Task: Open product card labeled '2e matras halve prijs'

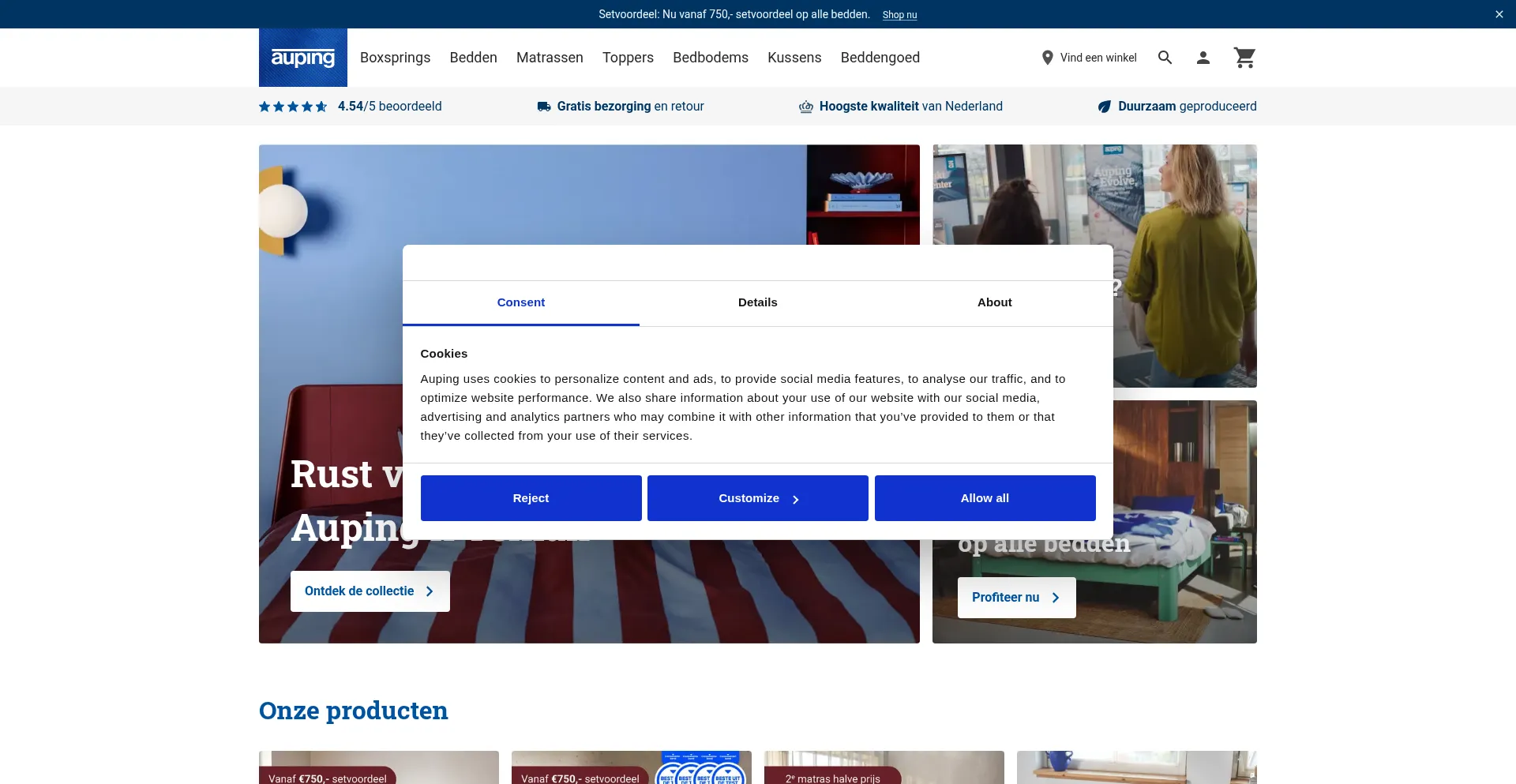Action: tap(884, 767)
